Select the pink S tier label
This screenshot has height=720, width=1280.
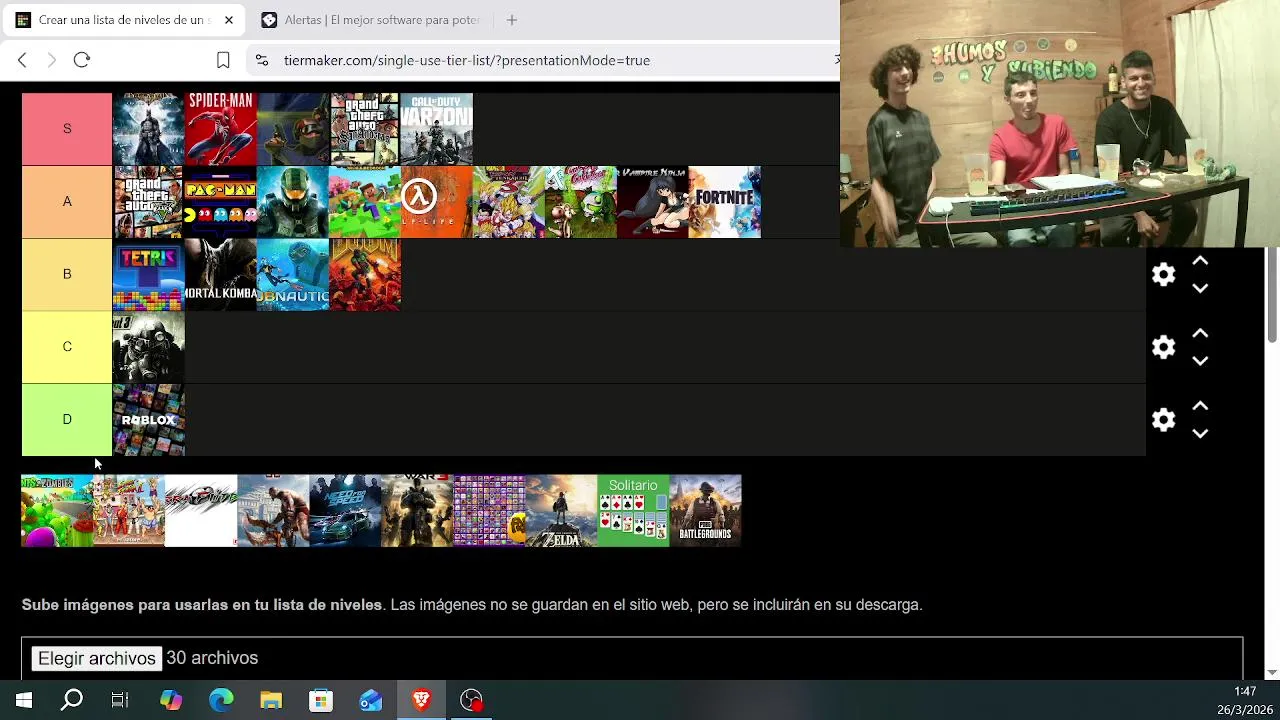click(x=67, y=129)
